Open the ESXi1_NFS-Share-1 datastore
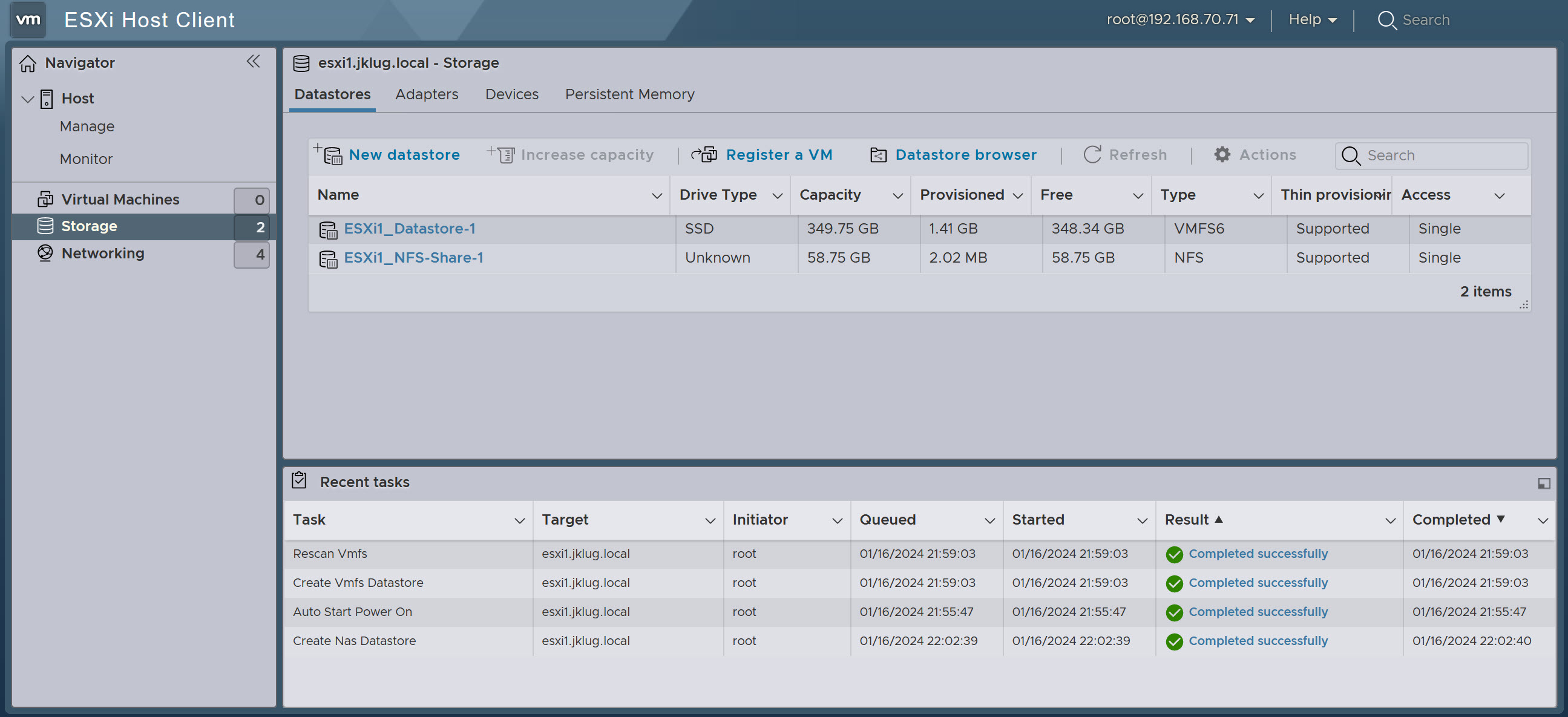Image resolution: width=1568 pixels, height=717 pixels. (413, 258)
